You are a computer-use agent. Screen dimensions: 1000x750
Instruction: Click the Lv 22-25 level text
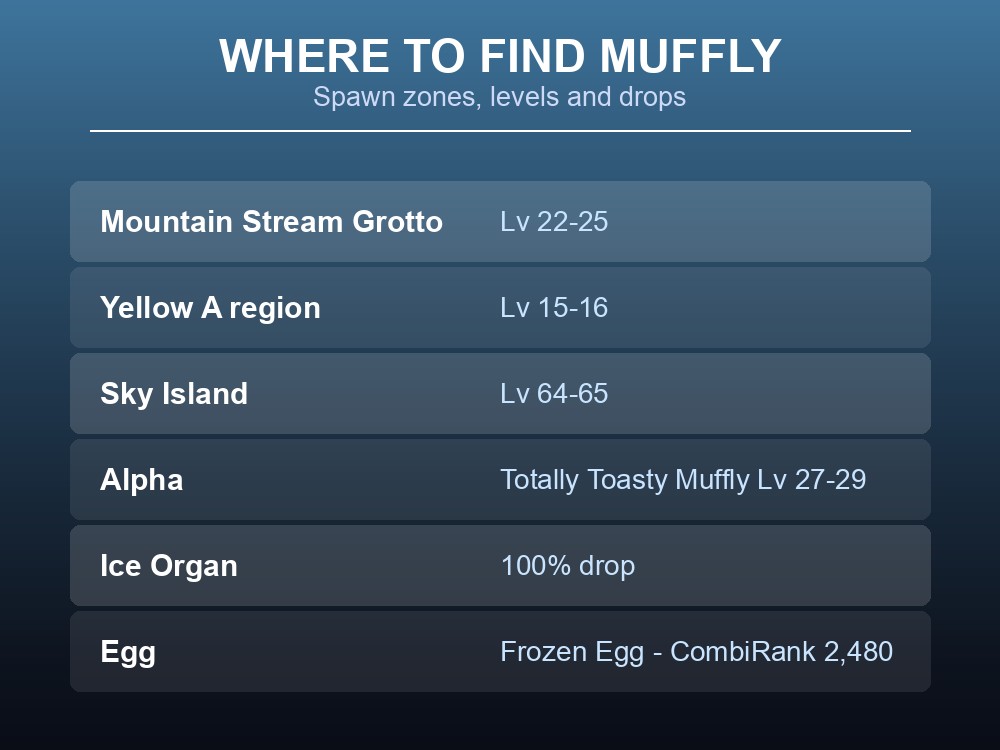tap(554, 221)
